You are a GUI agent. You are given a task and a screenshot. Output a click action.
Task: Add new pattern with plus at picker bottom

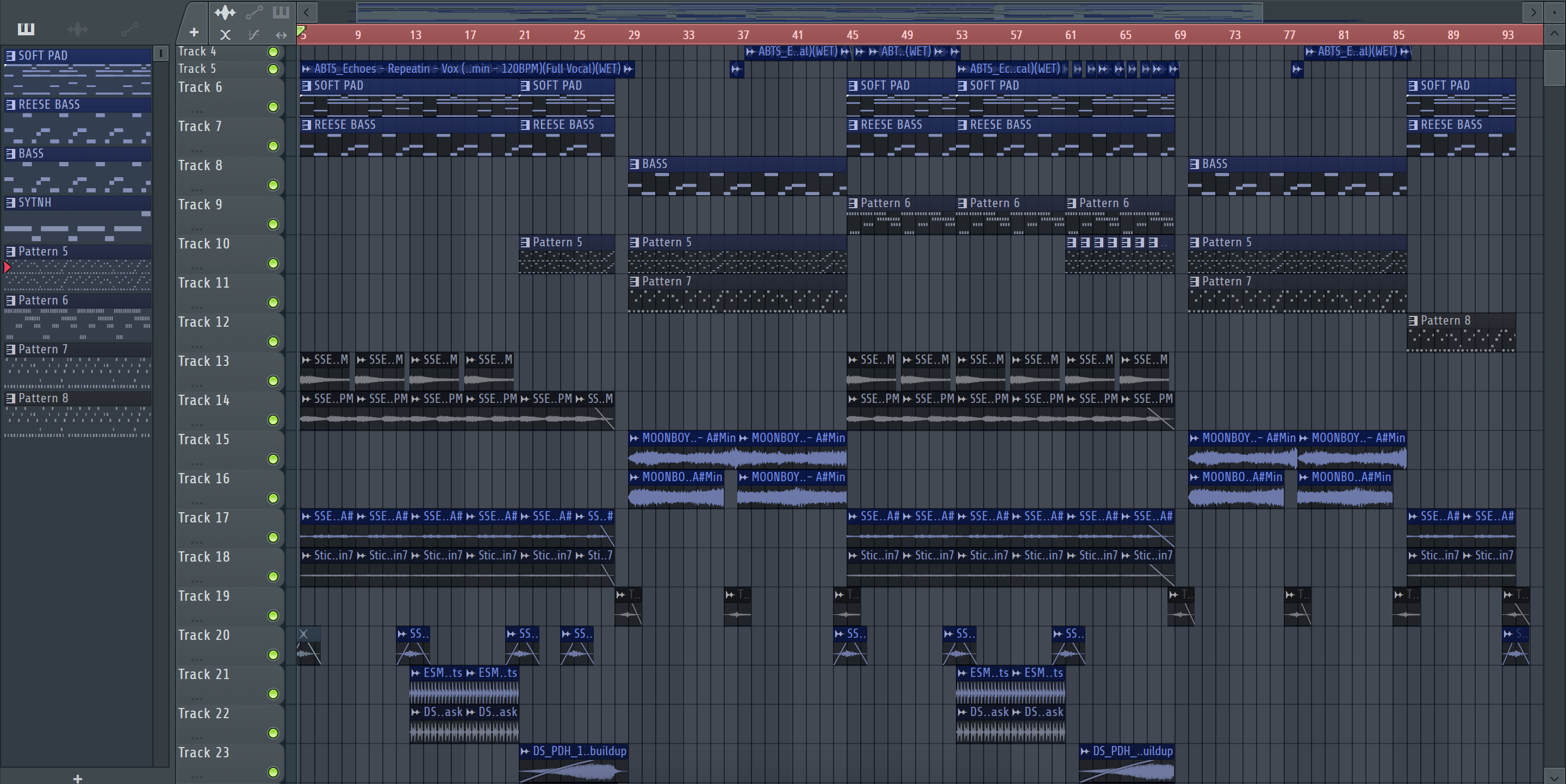[77, 778]
